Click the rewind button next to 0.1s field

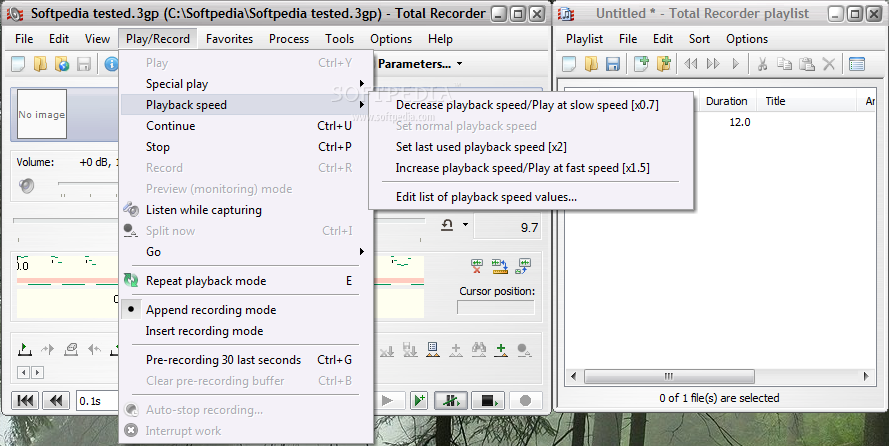click(56, 401)
